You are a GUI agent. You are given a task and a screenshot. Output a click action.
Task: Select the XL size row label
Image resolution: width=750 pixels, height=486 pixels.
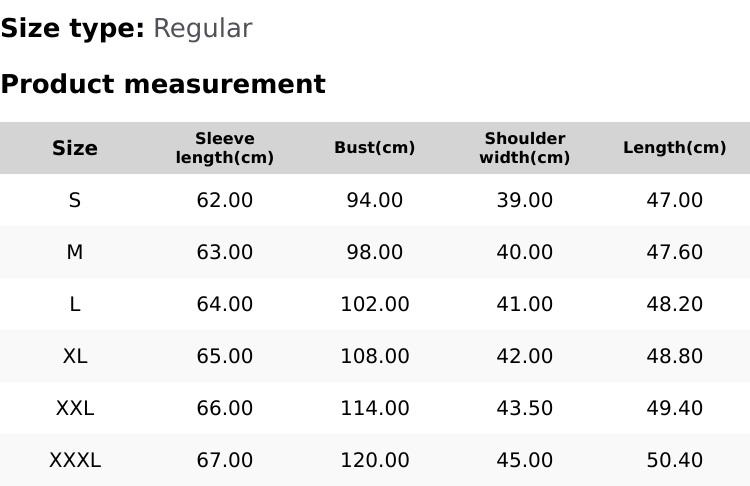coord(75,356)
